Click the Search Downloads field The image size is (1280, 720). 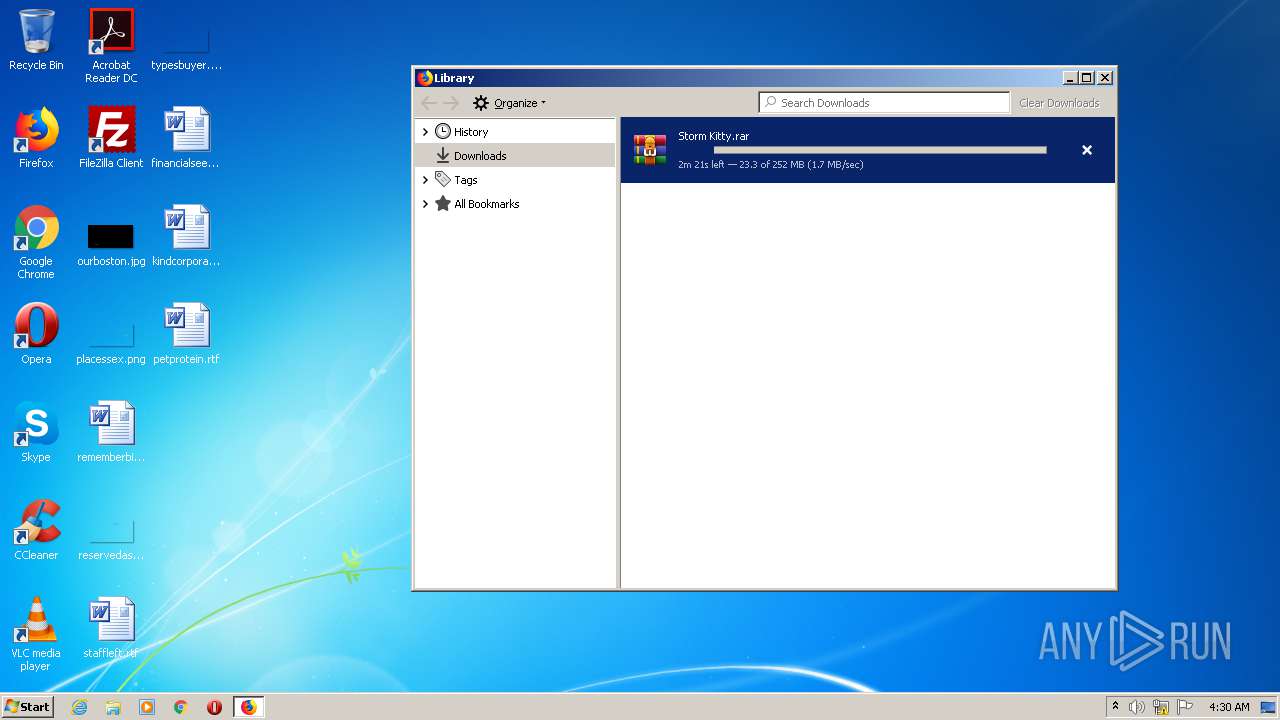[885, 103]
